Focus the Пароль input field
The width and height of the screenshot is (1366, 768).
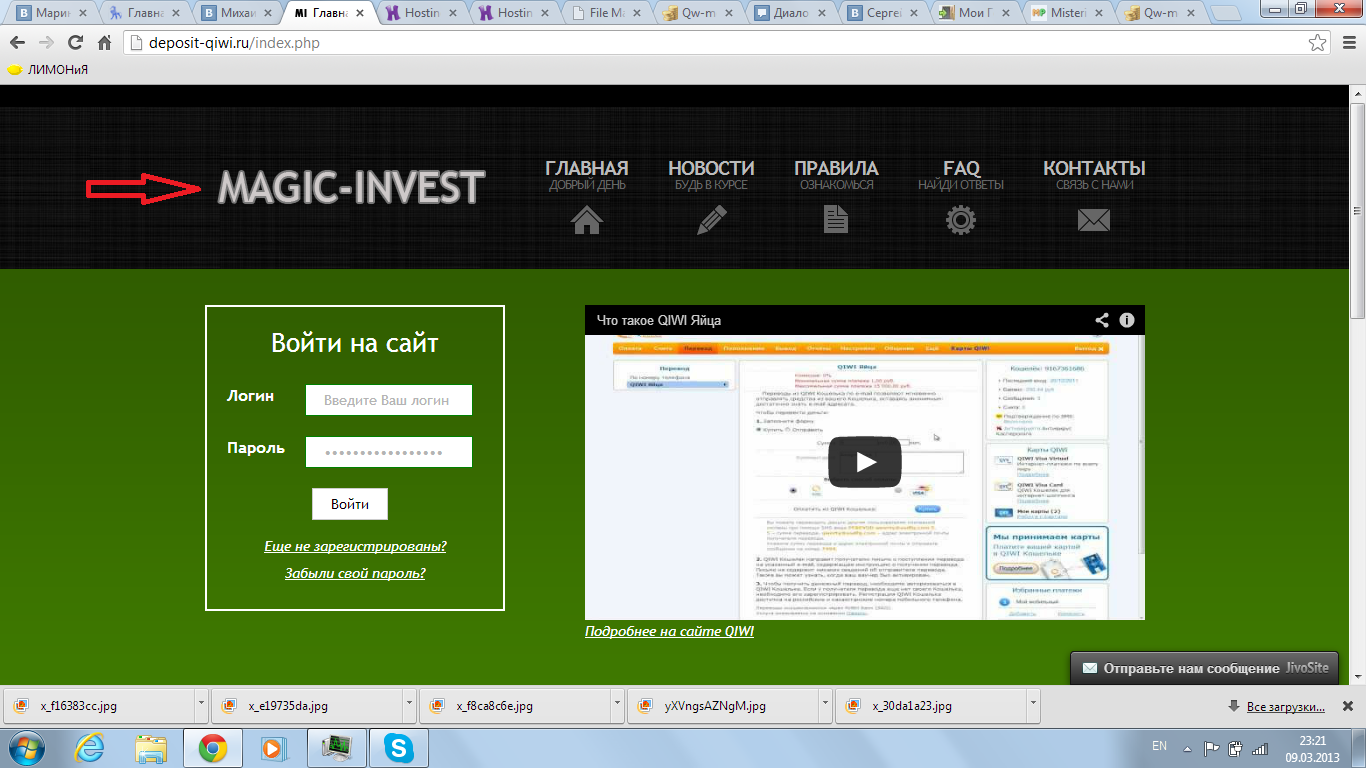tap(389, 452)
